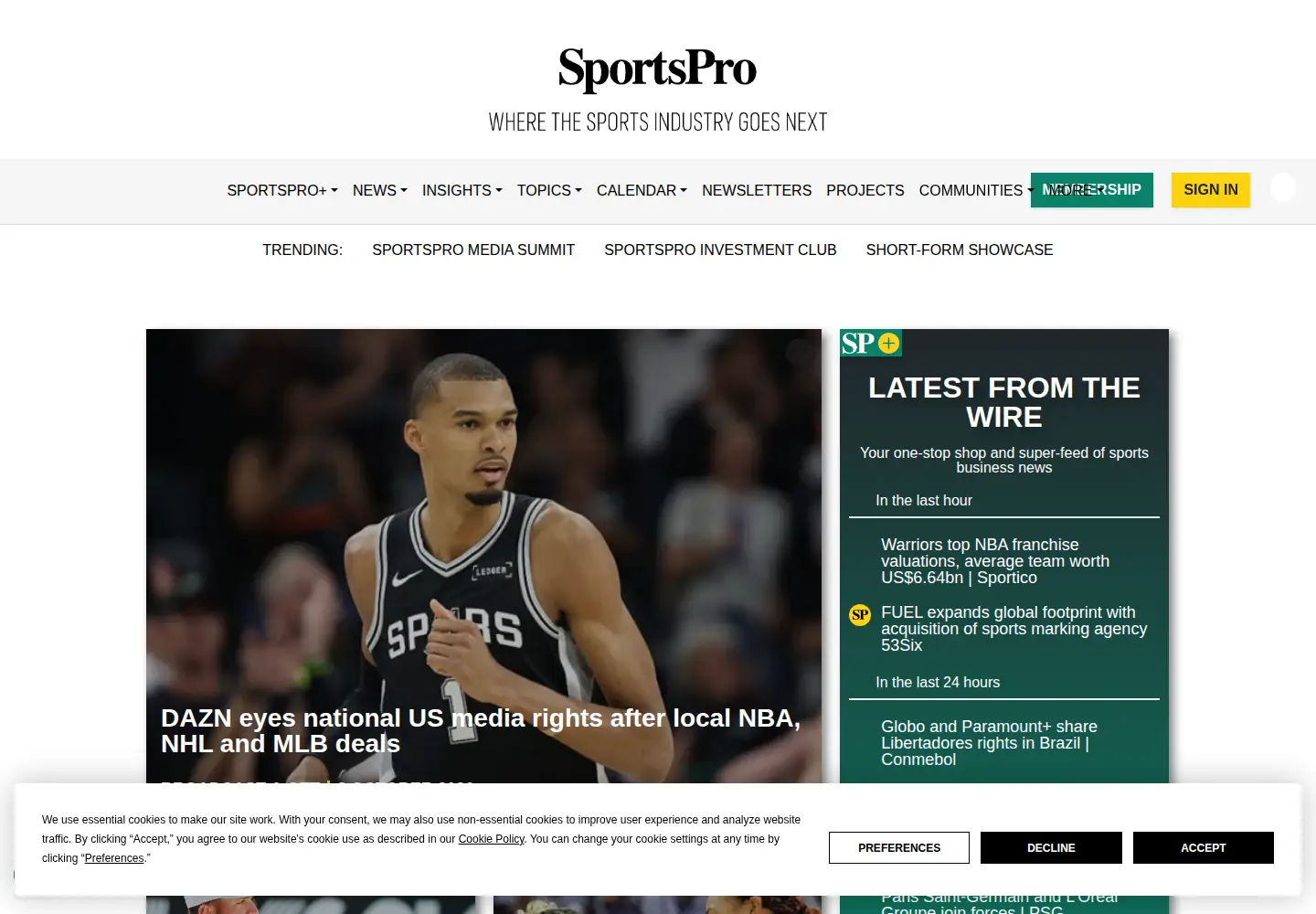Go to NEWSLETTERS in the navigation
The height and width of the screenshot is (914, 1316).
point(757,190)
